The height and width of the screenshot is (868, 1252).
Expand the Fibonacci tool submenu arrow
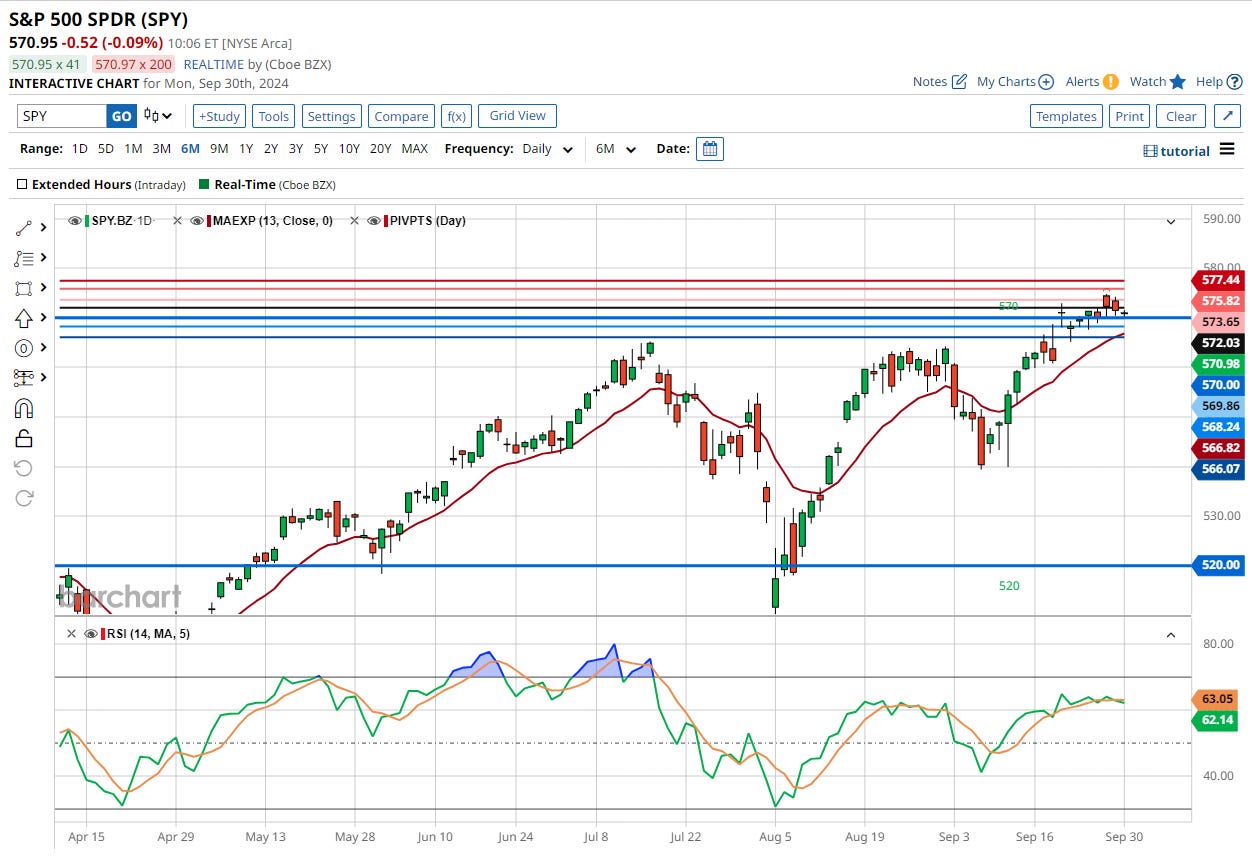[x=43, y=258]
